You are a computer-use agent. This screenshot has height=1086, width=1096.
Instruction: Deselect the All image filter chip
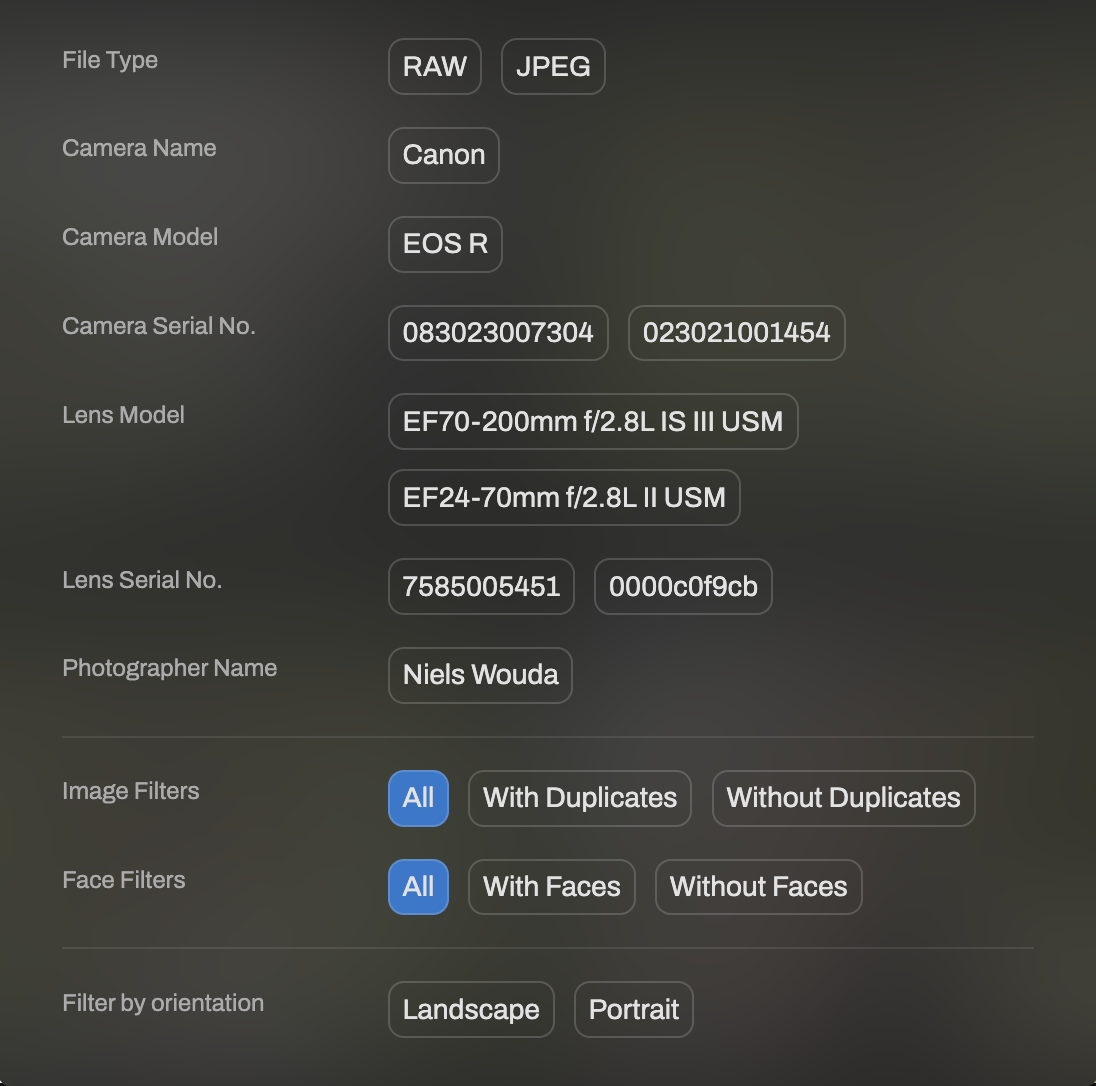pyautogui.click(x=418, y=798)
